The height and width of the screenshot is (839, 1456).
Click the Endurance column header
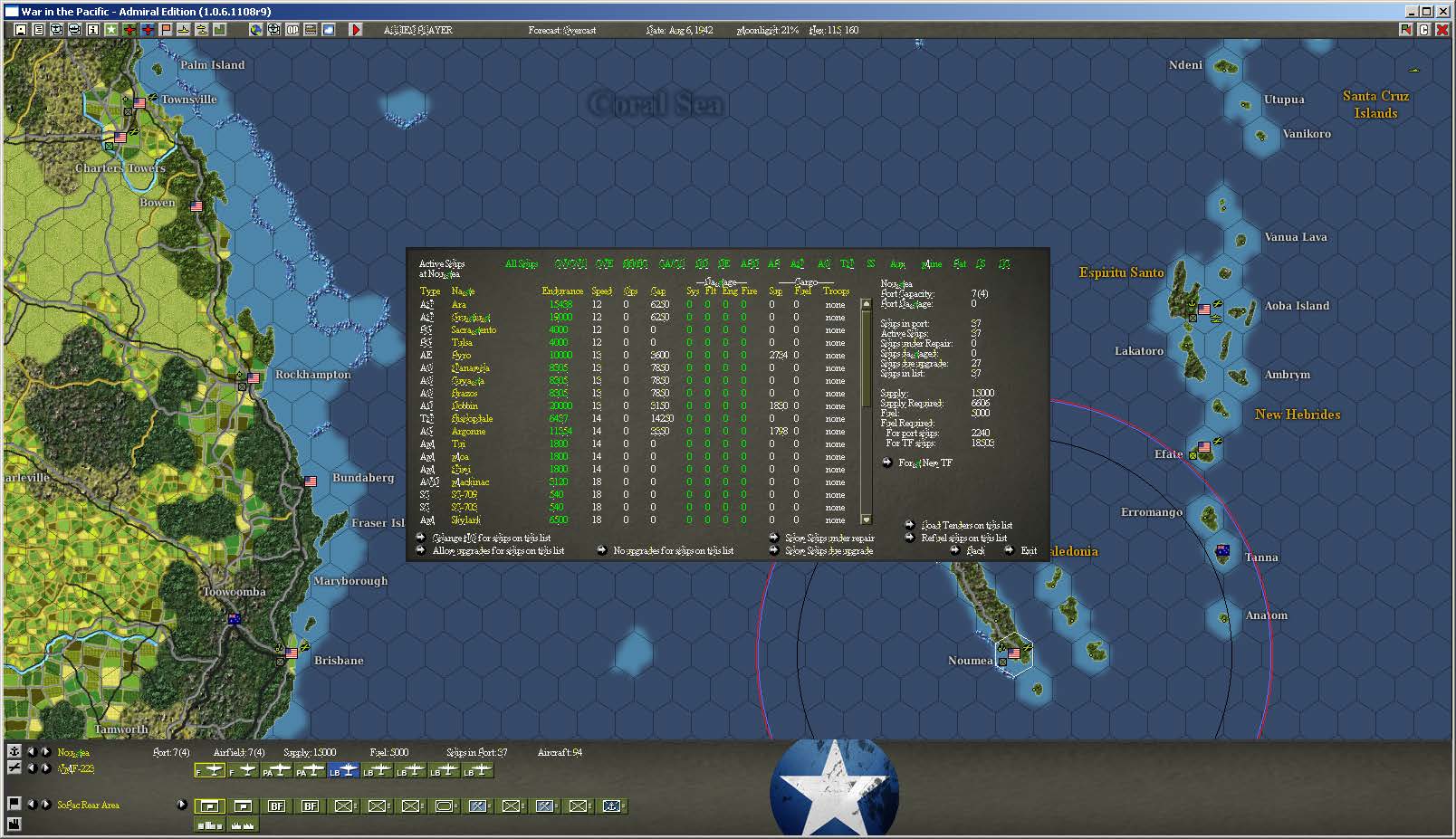(x=562, y=291)
